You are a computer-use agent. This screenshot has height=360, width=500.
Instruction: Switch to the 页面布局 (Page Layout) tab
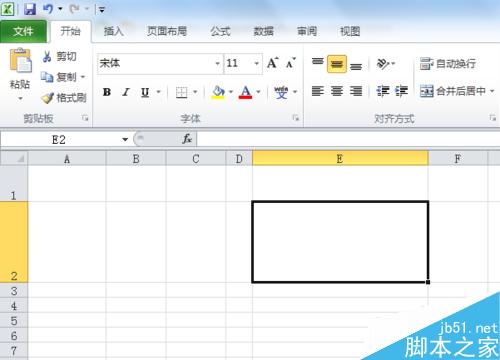(x=167, y=31)
